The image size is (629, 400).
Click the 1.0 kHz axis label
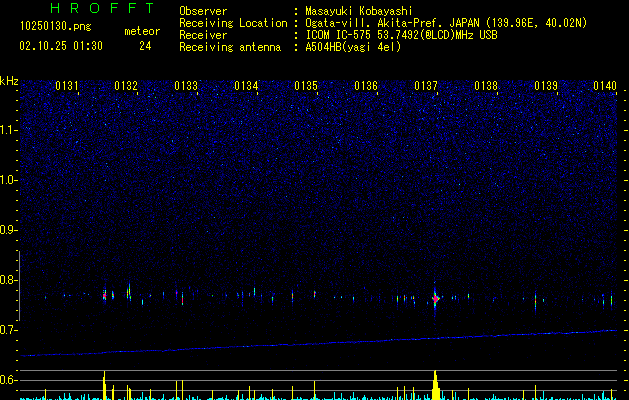coord(9,180)
